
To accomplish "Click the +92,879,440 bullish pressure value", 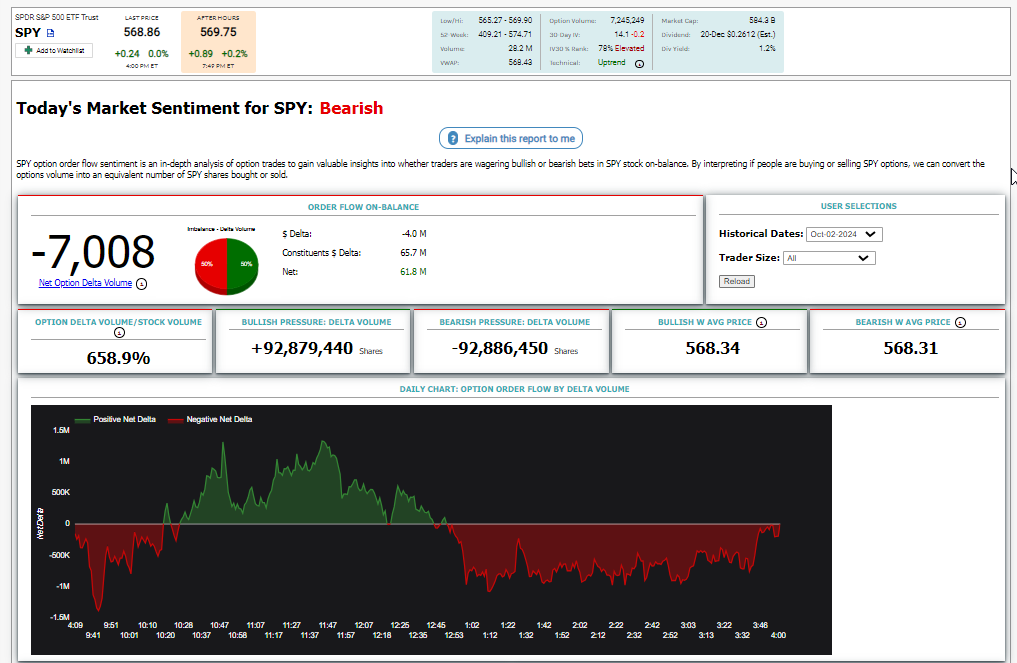I will tap(302, 348).
